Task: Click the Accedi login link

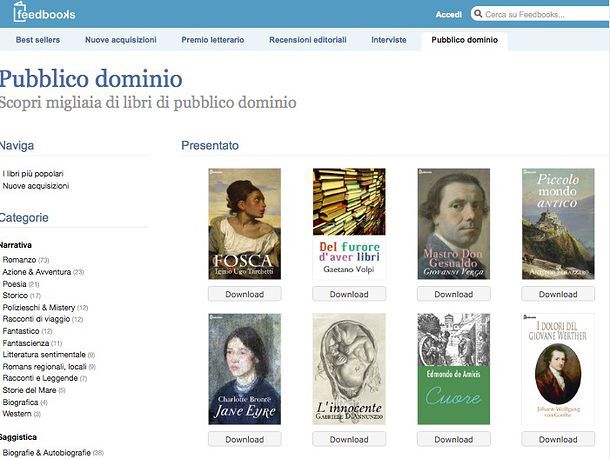Action: click(x=449, y=14)
